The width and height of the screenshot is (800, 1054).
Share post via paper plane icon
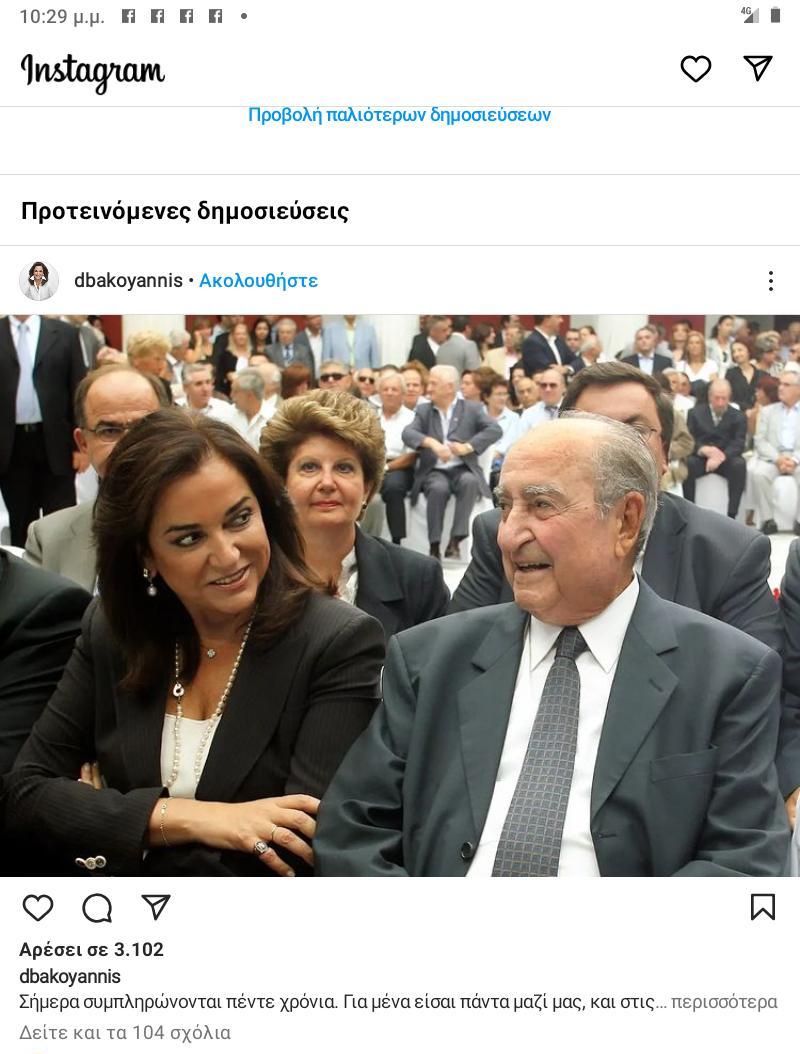(155, 907)
